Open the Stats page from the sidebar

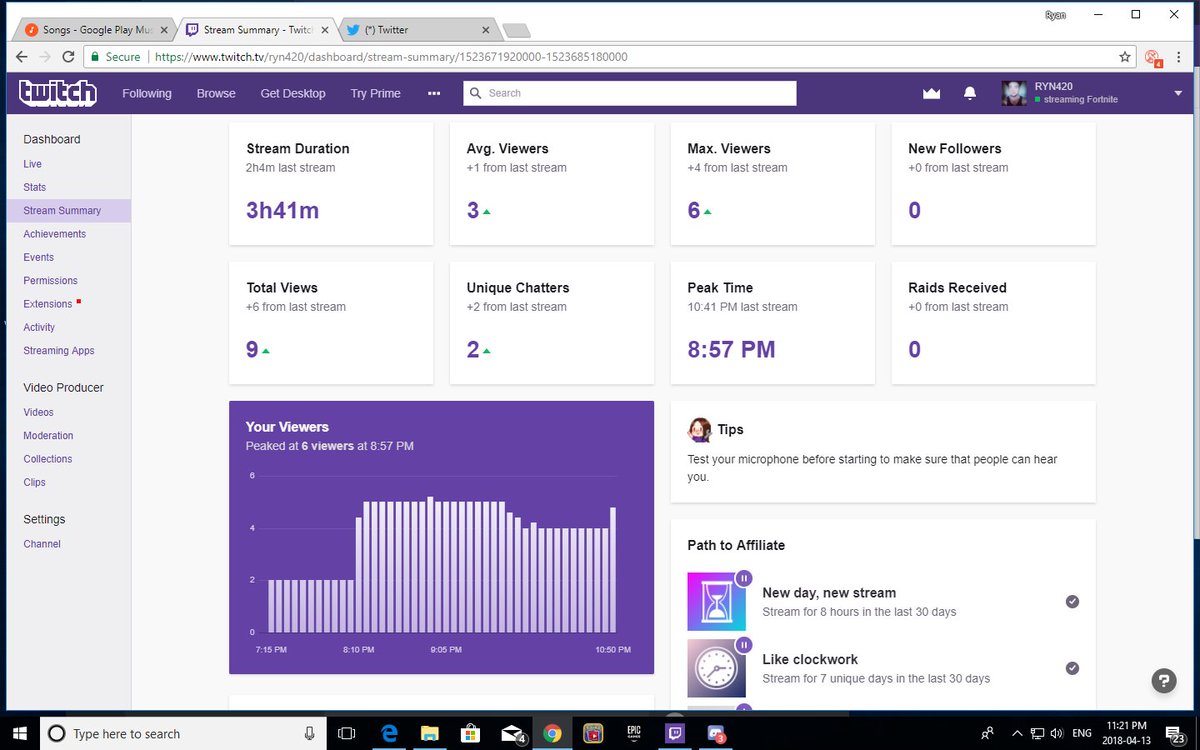point(34,187)
